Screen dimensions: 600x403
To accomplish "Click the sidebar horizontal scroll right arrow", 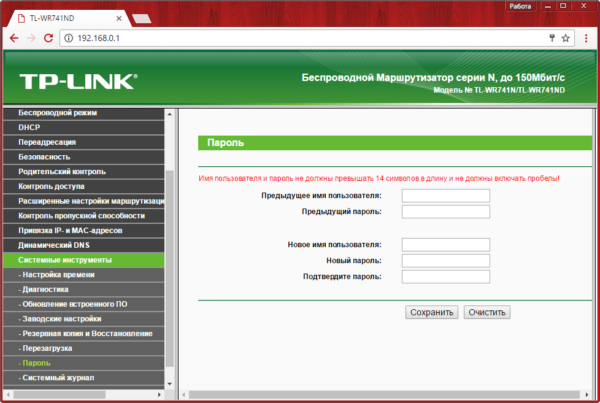I will click(160, 395).
